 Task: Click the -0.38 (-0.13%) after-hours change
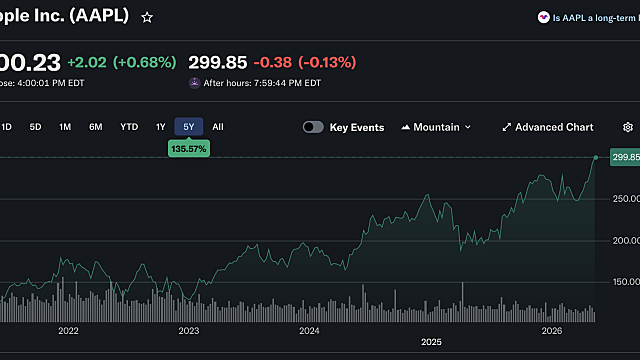pos(305,62)
